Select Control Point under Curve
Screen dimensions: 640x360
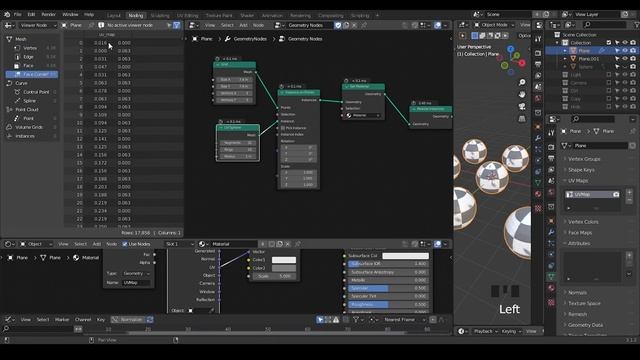(36, 92)
